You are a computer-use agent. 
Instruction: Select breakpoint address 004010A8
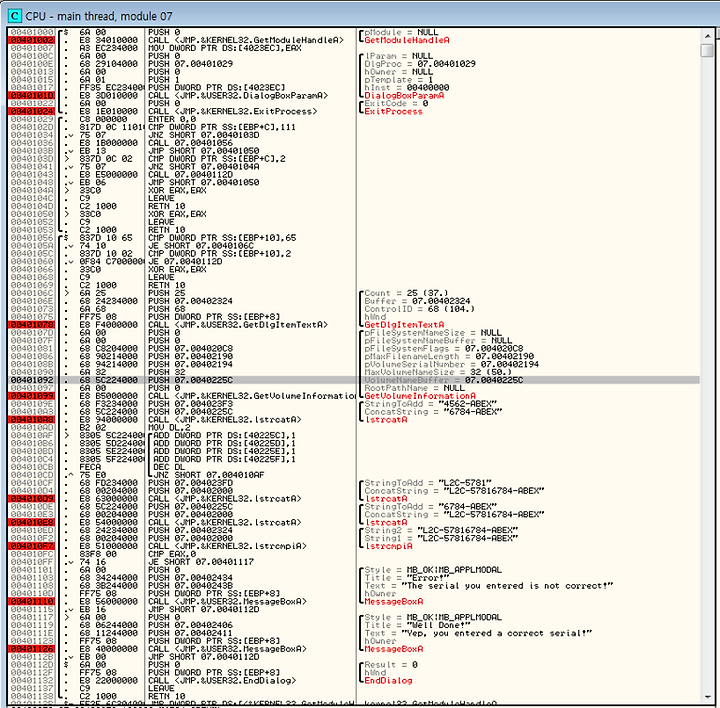(x=32, y=420)
